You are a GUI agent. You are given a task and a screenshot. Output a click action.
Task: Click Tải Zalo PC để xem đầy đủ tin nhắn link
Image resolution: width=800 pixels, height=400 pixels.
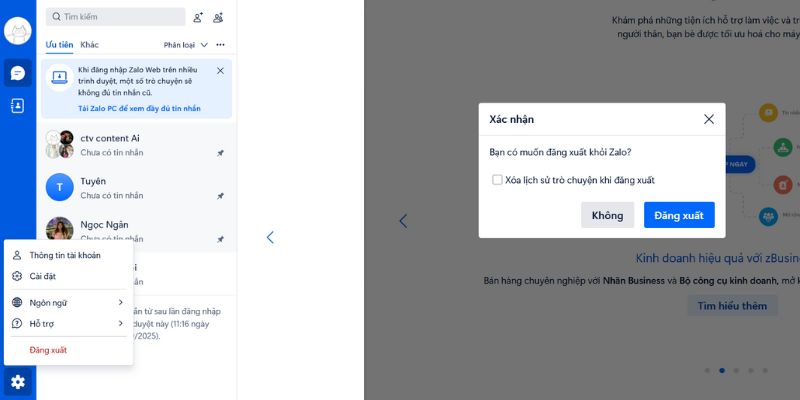tap(139, 108)
